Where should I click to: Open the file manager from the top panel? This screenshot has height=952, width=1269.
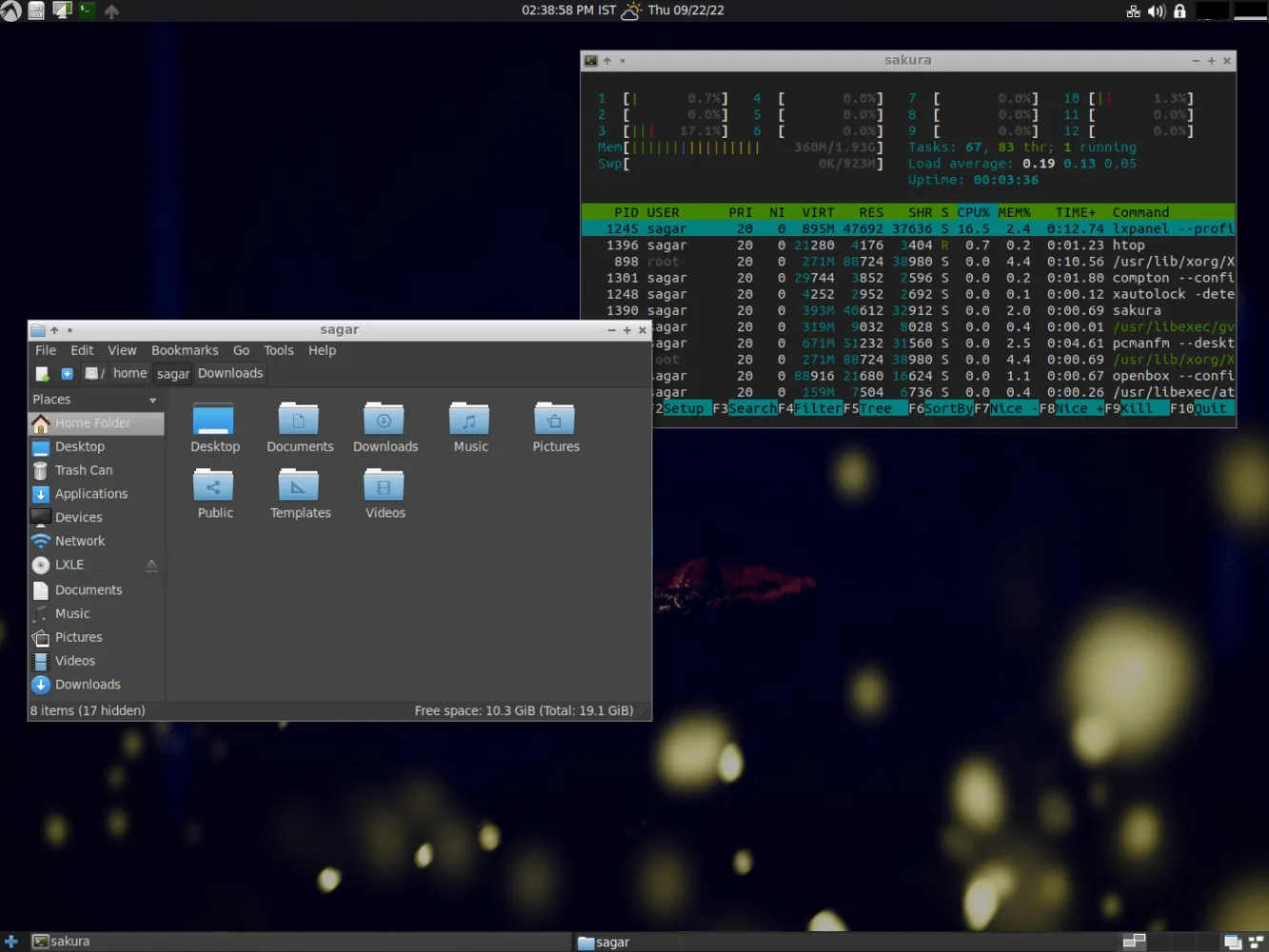[x=36, y=10]
